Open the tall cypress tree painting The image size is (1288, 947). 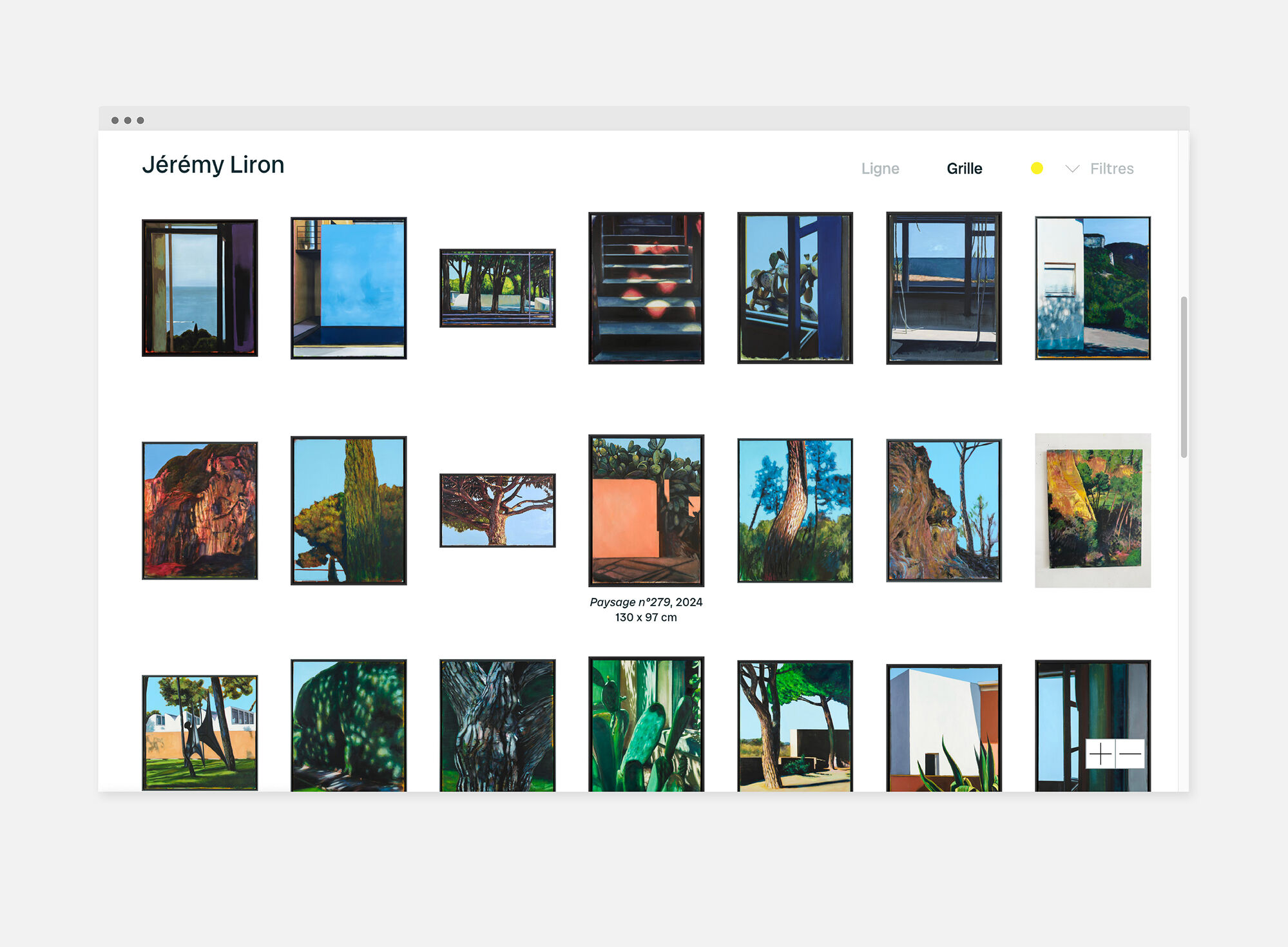[x=348, y=510]
